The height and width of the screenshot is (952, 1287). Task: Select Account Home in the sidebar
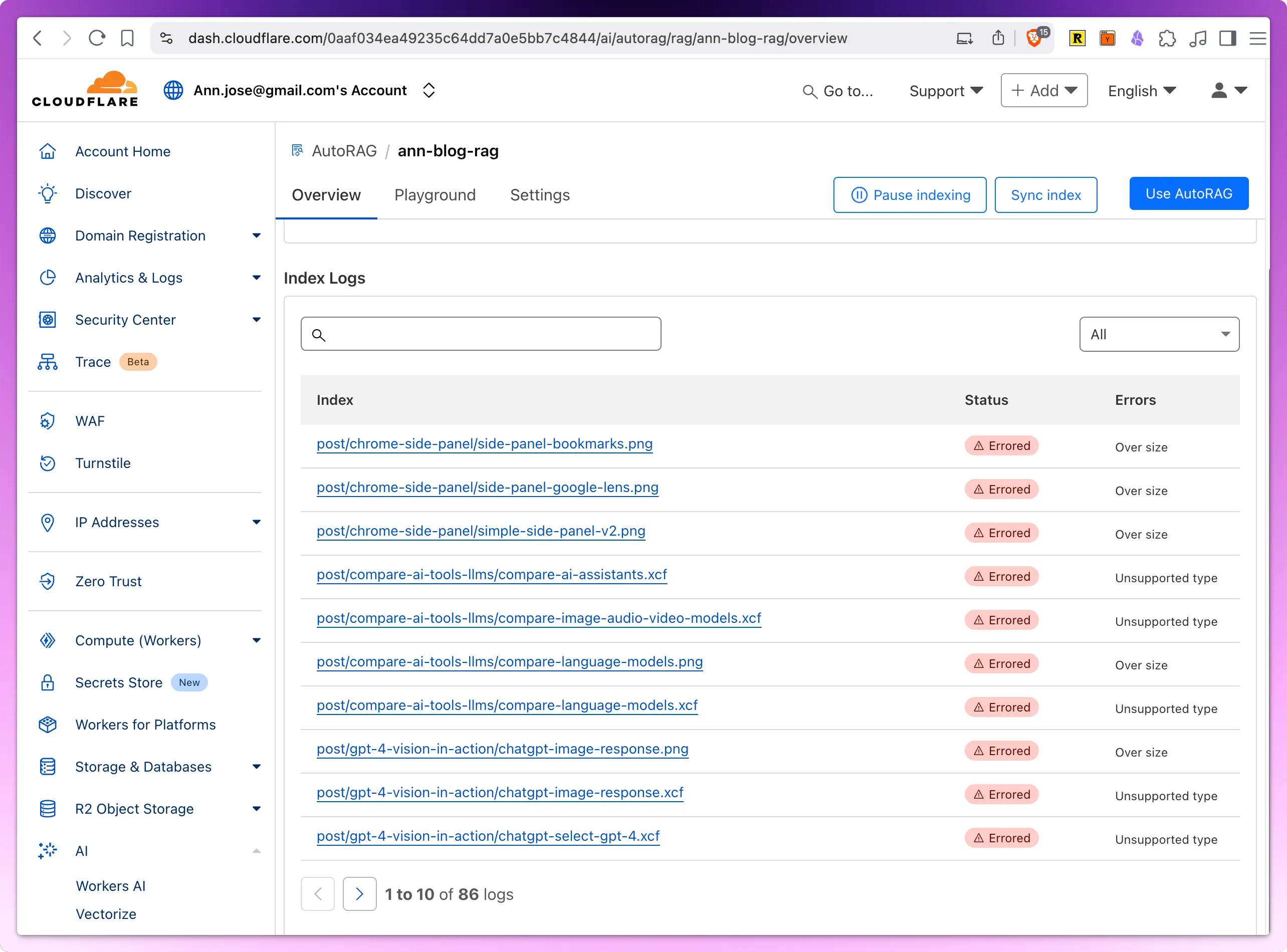click(x=123, y=151)
